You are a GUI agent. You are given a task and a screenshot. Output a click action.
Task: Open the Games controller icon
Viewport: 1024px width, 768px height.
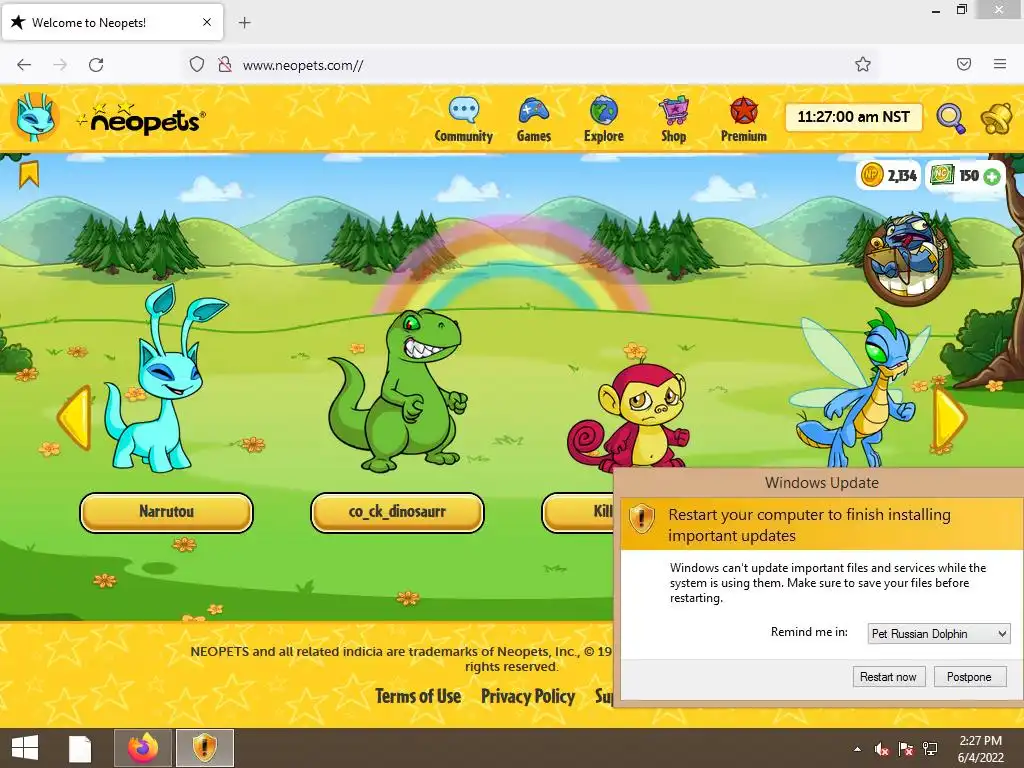(x=534, y=110)
